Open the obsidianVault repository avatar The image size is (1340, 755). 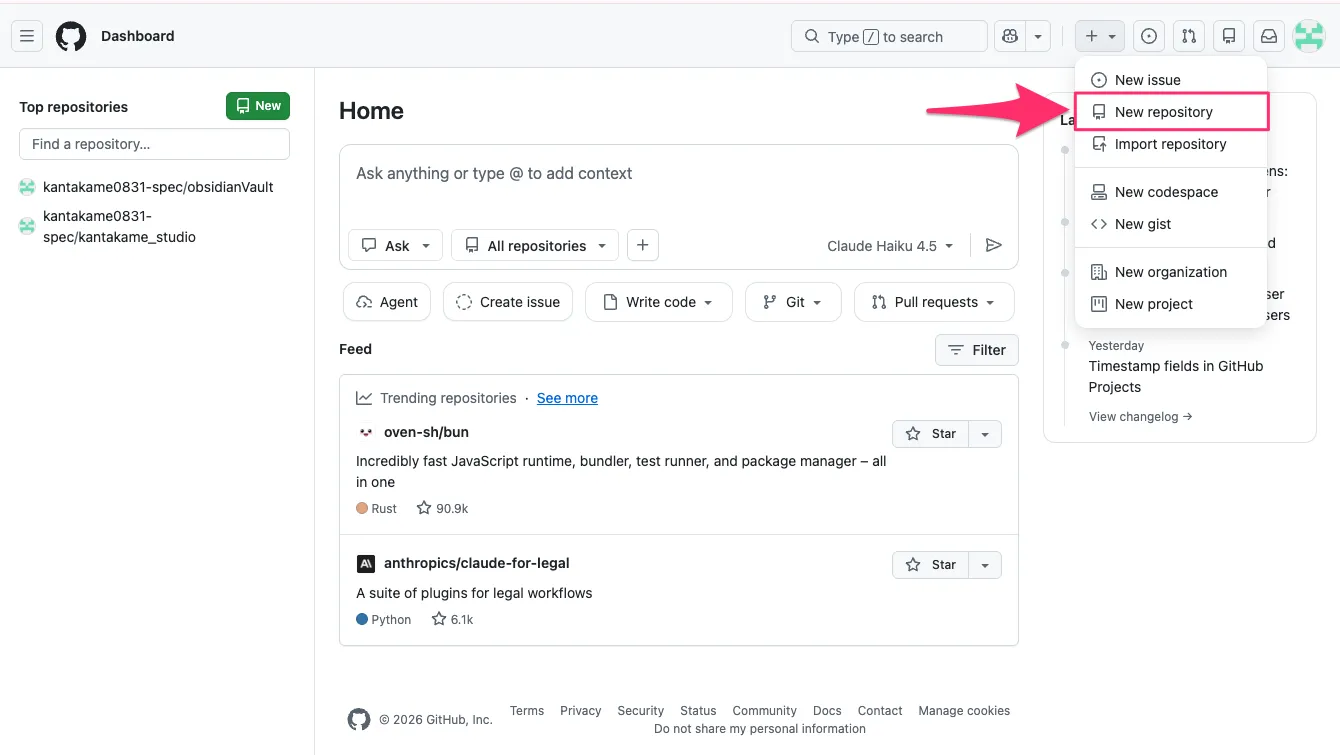pos(27,187)
